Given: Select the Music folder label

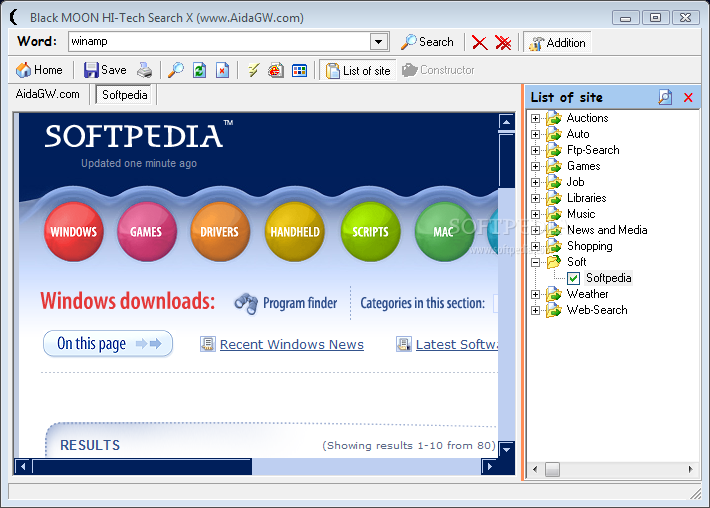Looking at the screenshot, I should click(x=581, y=214).
